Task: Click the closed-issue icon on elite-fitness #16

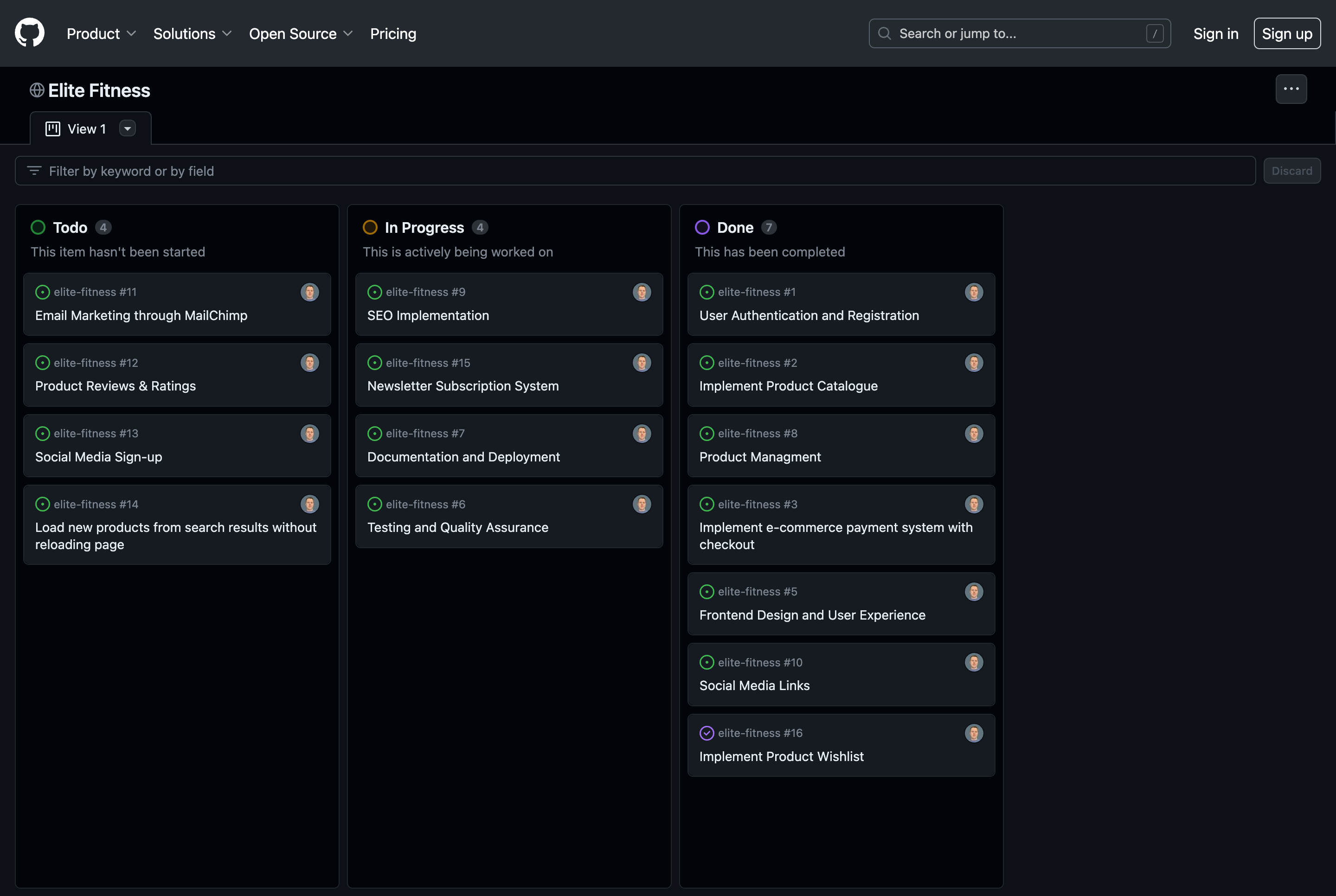Action: pyautogui.click(x=707, y=733)
